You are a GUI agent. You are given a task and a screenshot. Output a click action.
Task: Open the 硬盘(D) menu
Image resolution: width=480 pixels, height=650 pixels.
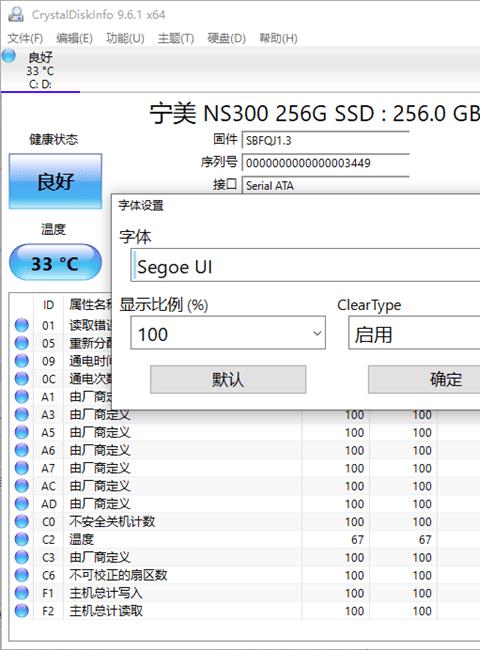226,39
